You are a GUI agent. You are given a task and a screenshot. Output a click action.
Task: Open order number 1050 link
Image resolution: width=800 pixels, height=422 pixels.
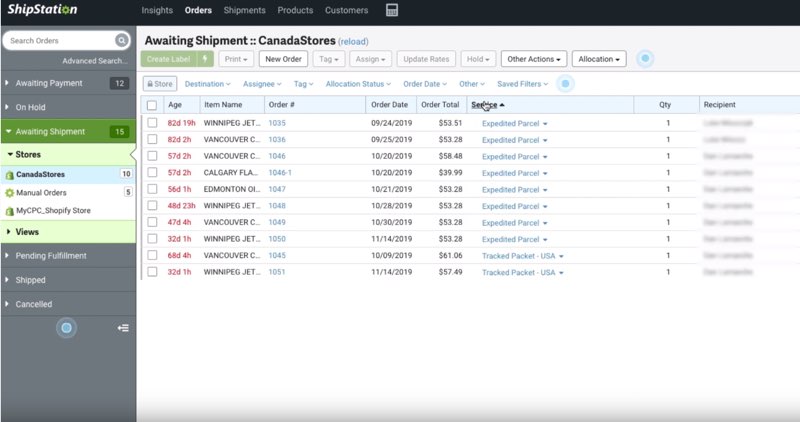[277, 239]
